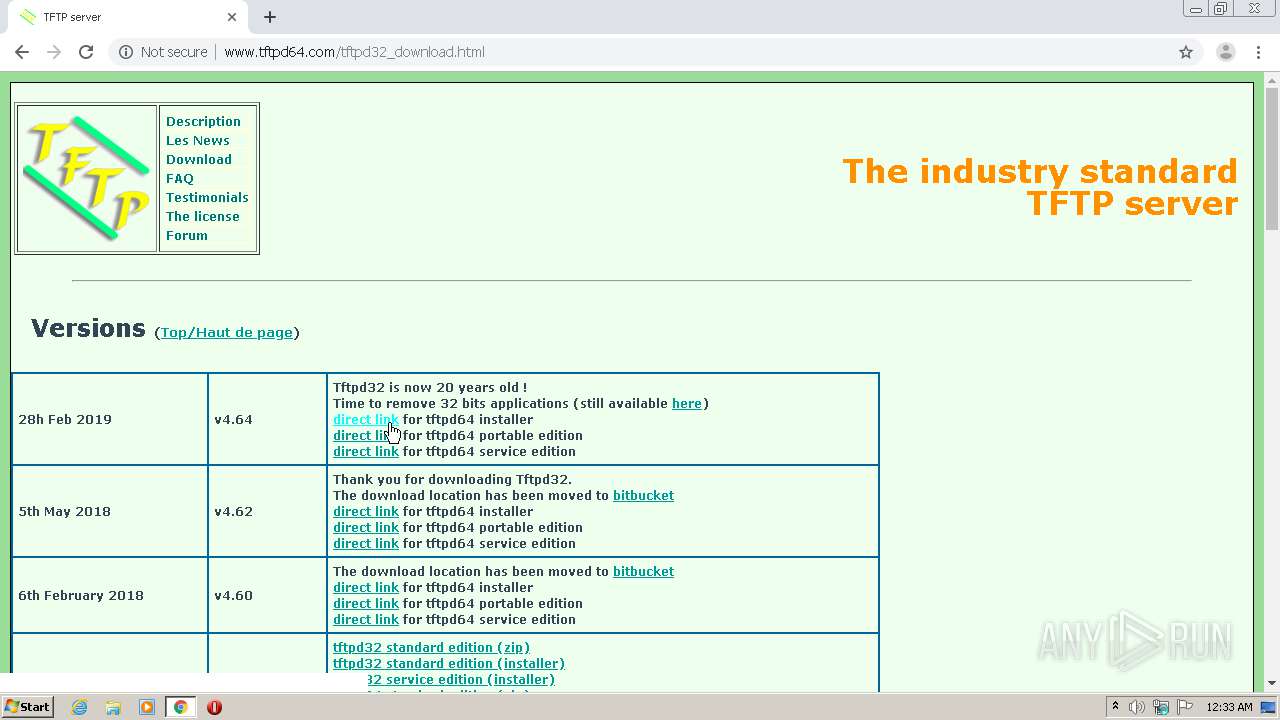Download v4.62 portable edition direct link
1280x720 pixels.
click(366, 528)
